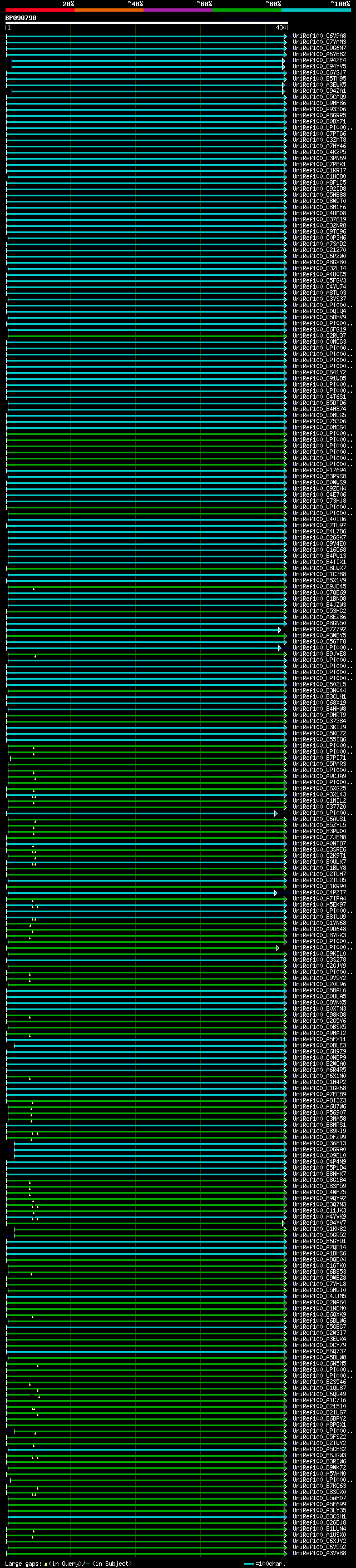Click the green ~80% legend color segment

coord(246,10)
